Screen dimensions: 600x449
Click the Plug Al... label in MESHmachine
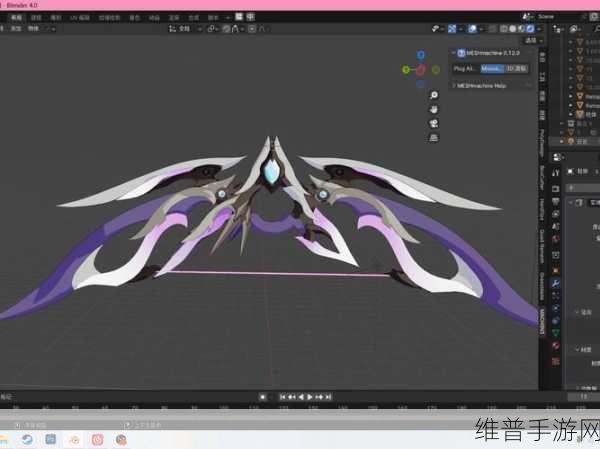465,69
